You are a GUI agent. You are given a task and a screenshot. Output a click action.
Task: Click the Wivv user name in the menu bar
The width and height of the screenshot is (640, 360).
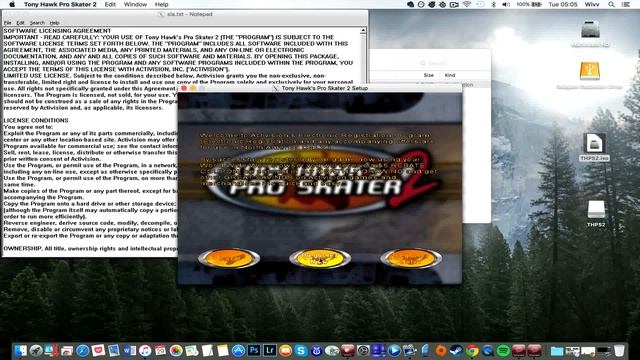coord(592,4)
